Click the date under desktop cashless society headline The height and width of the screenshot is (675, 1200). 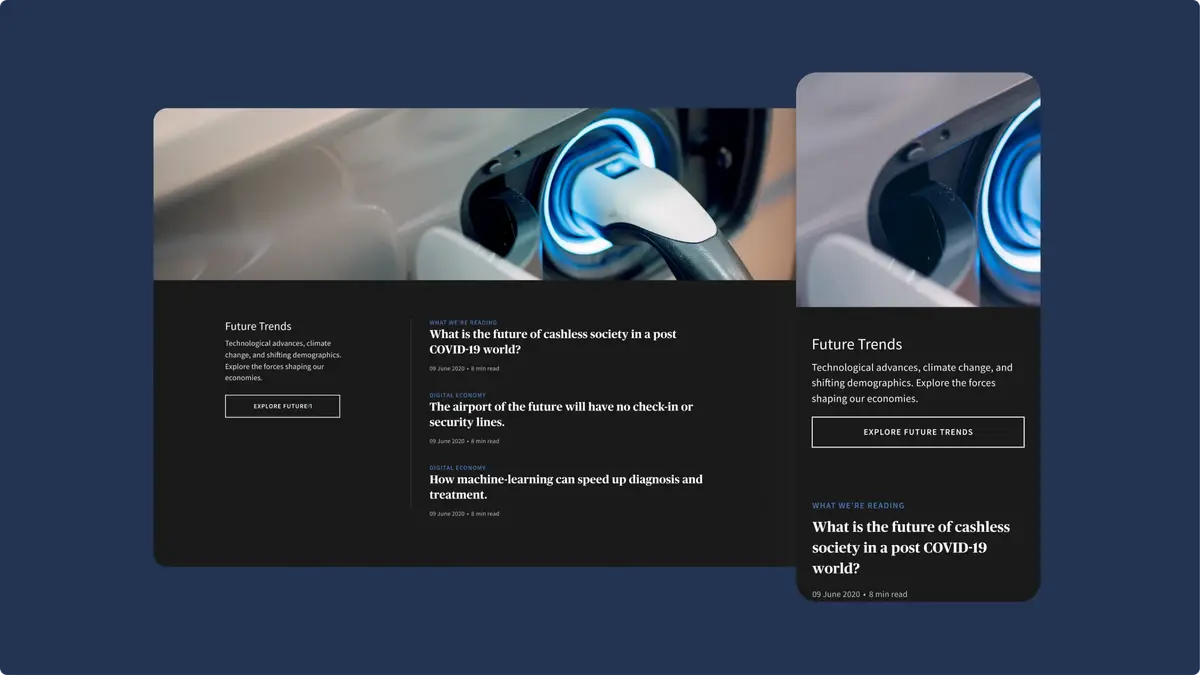(x=447, y=369)
